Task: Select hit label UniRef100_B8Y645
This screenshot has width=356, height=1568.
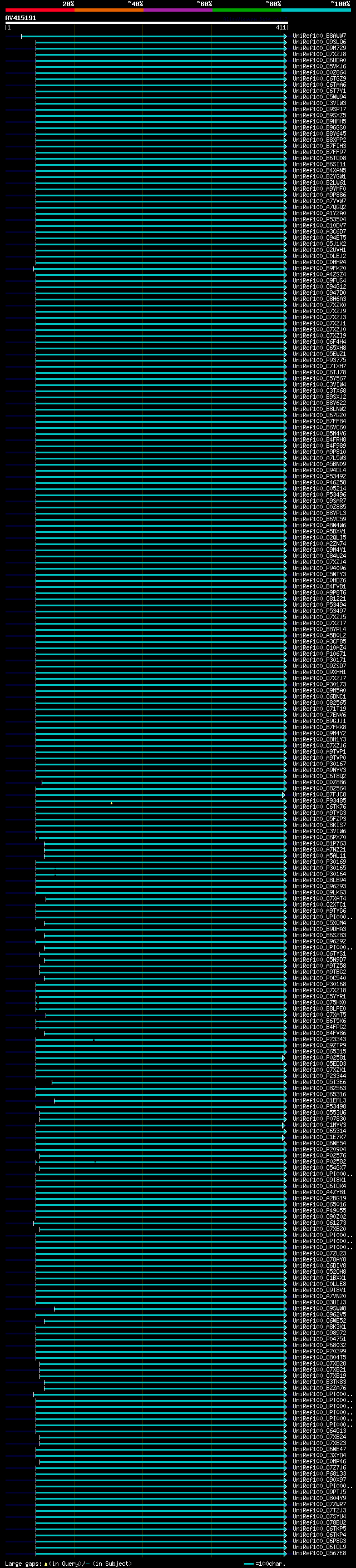Action: pos(319,133)
